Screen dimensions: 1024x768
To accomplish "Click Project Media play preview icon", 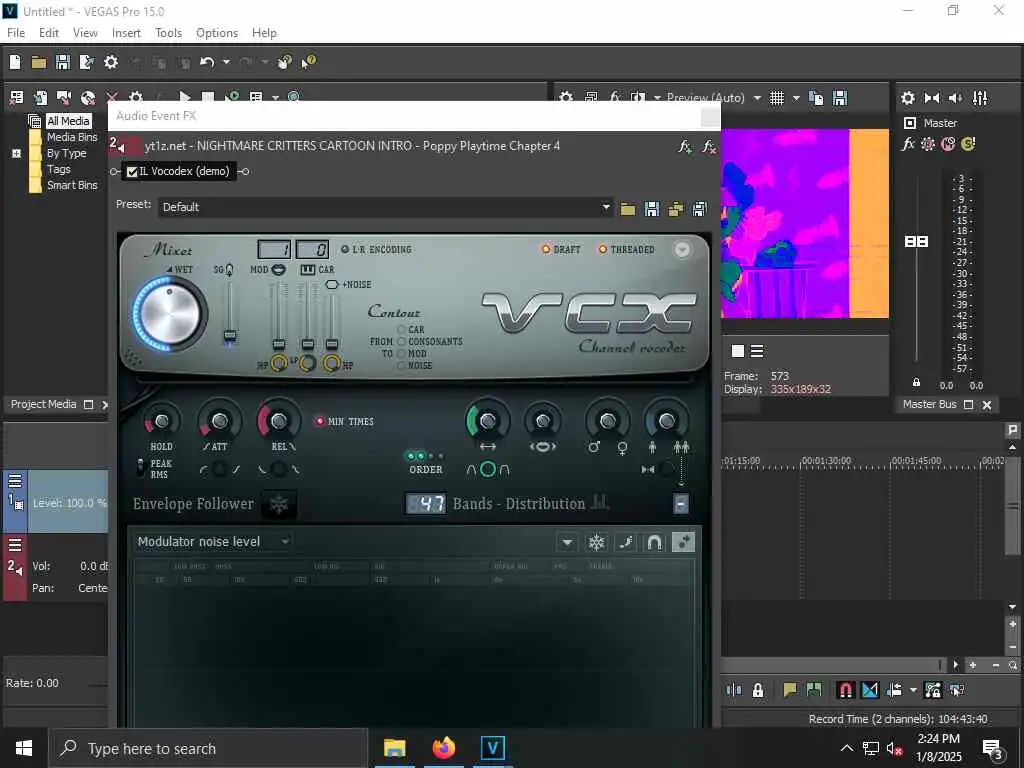I will tap(185, 97).
